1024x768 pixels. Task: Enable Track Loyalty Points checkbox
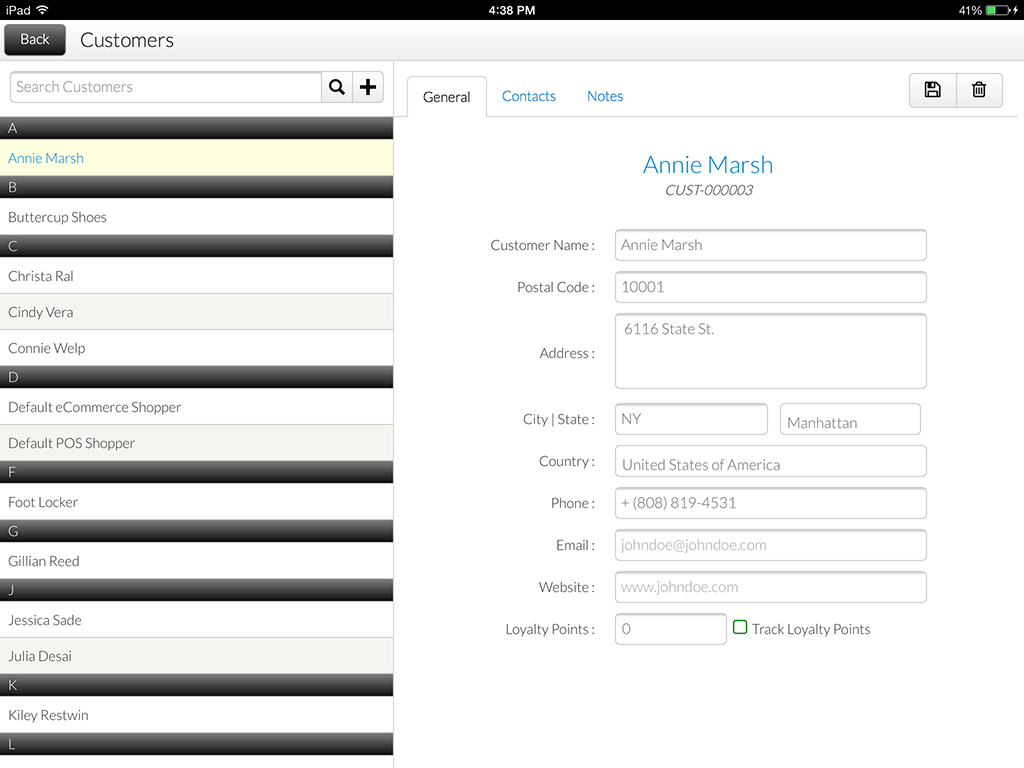pos(740,627)
